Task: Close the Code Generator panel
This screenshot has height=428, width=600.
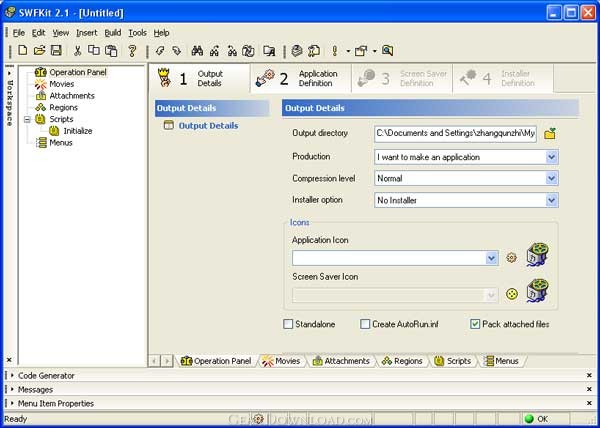Action: point(589,376)
